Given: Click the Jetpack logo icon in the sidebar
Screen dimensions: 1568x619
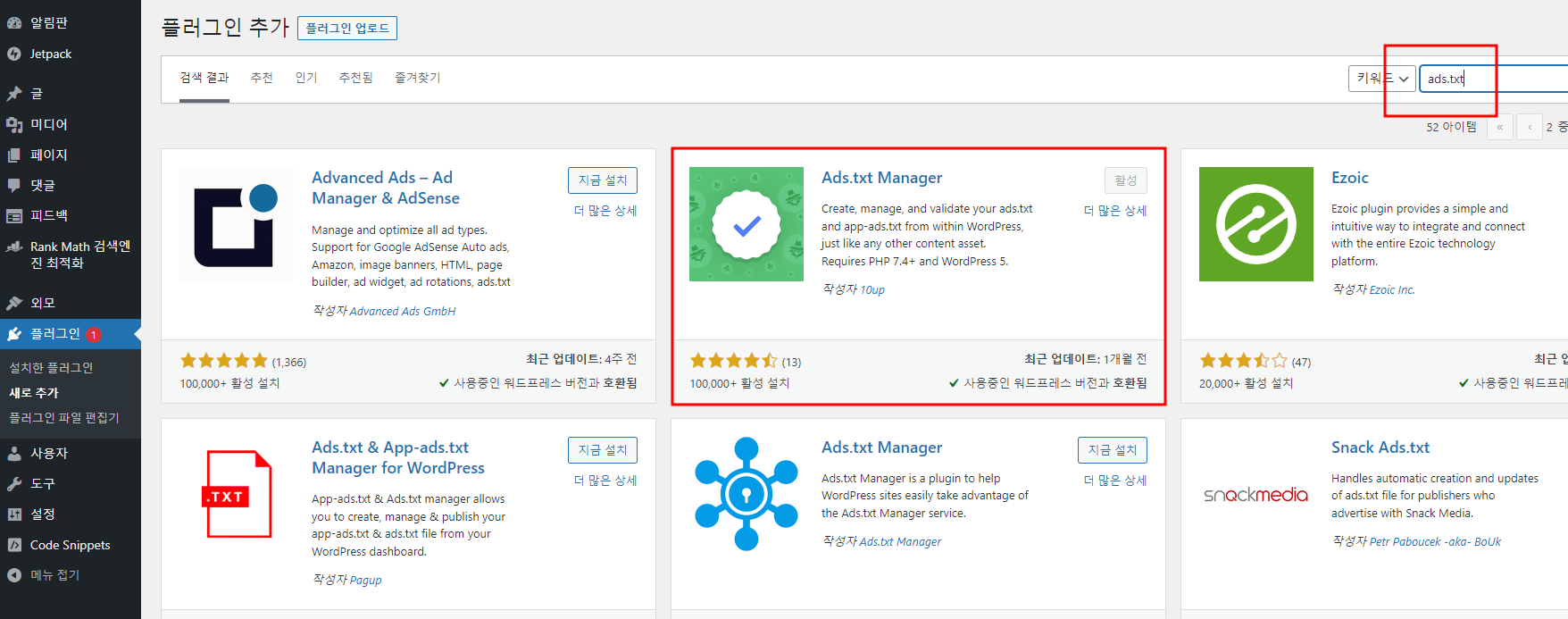Looking at the screenshot, I should [x=14, y=54].
